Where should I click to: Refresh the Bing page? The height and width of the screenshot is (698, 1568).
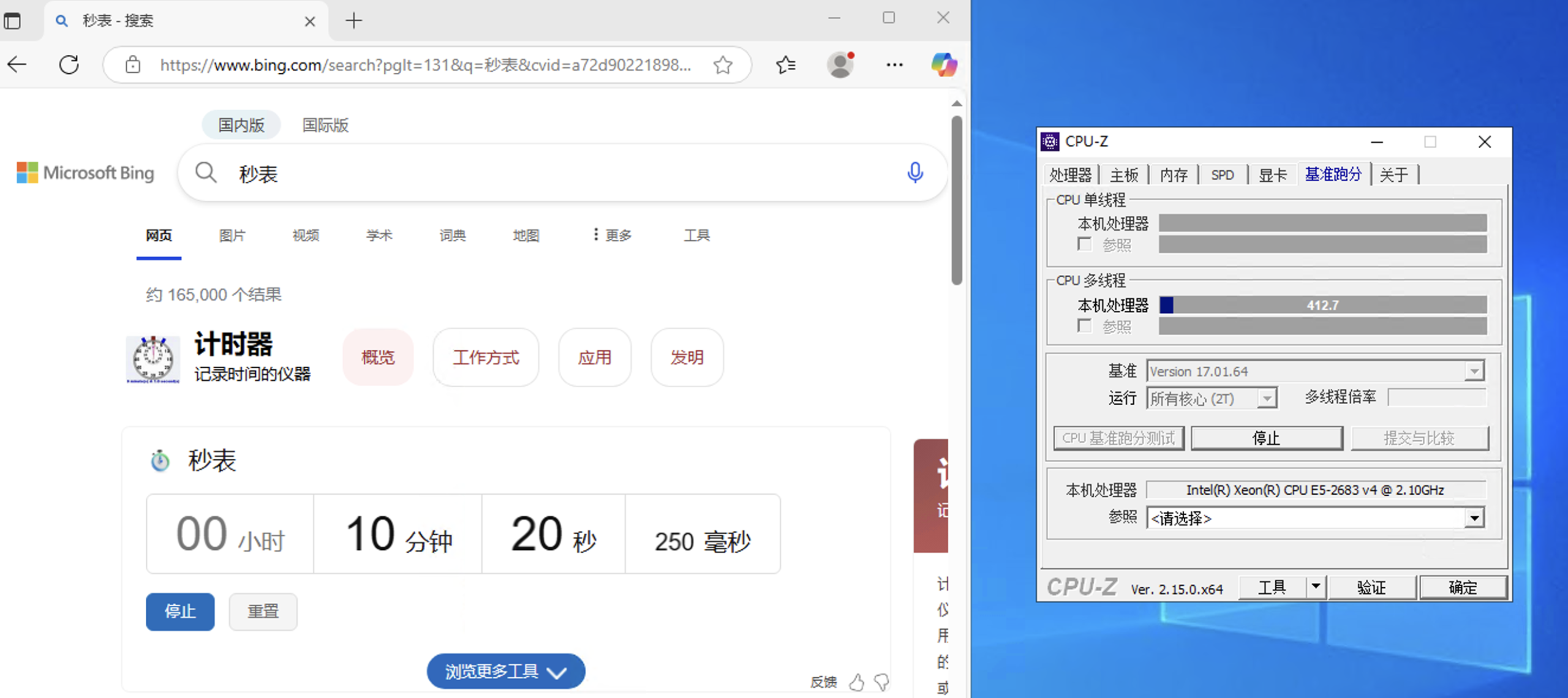point(69,64)
